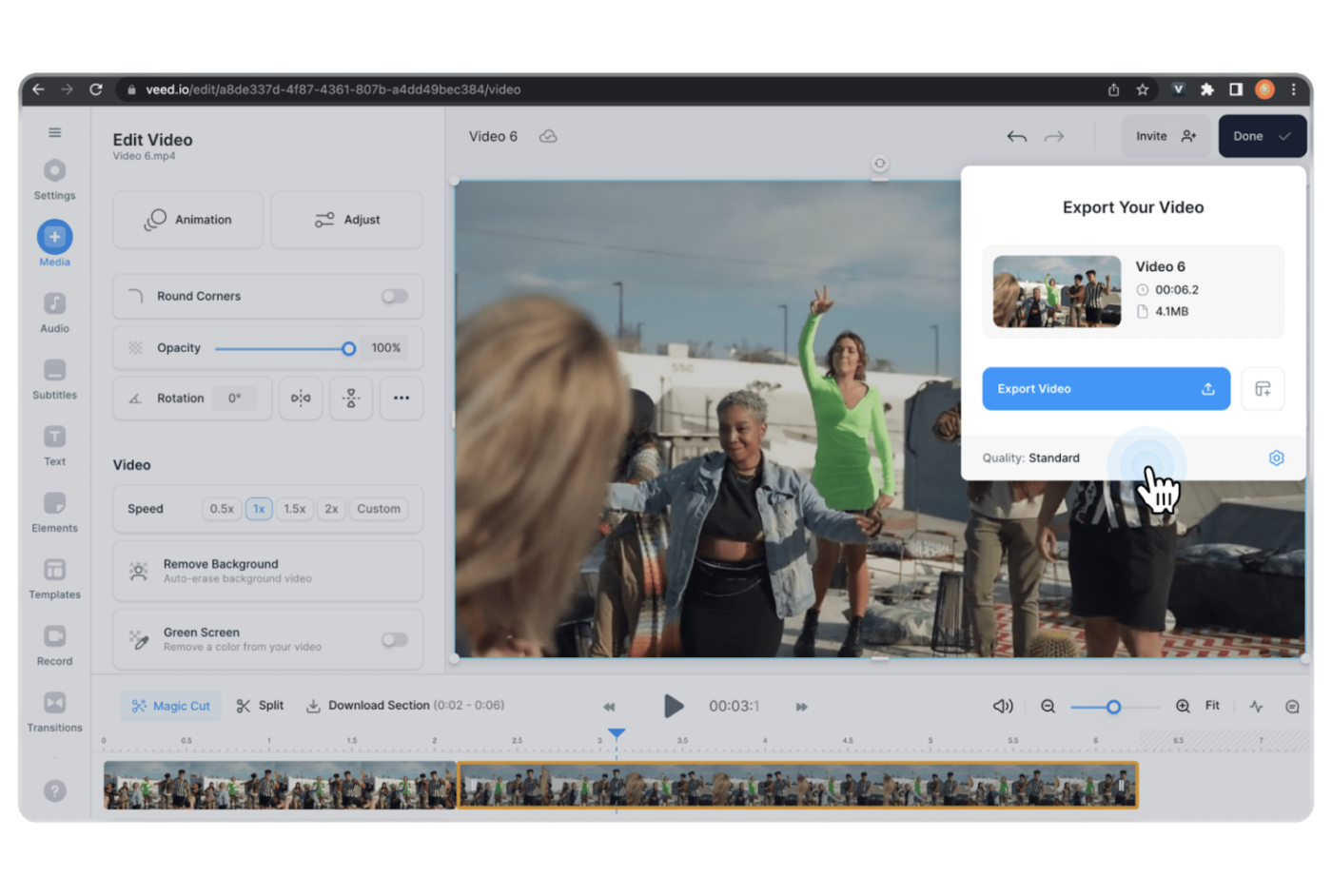Click the browser back arrow

pyautogui.click(x=38, y=89)
